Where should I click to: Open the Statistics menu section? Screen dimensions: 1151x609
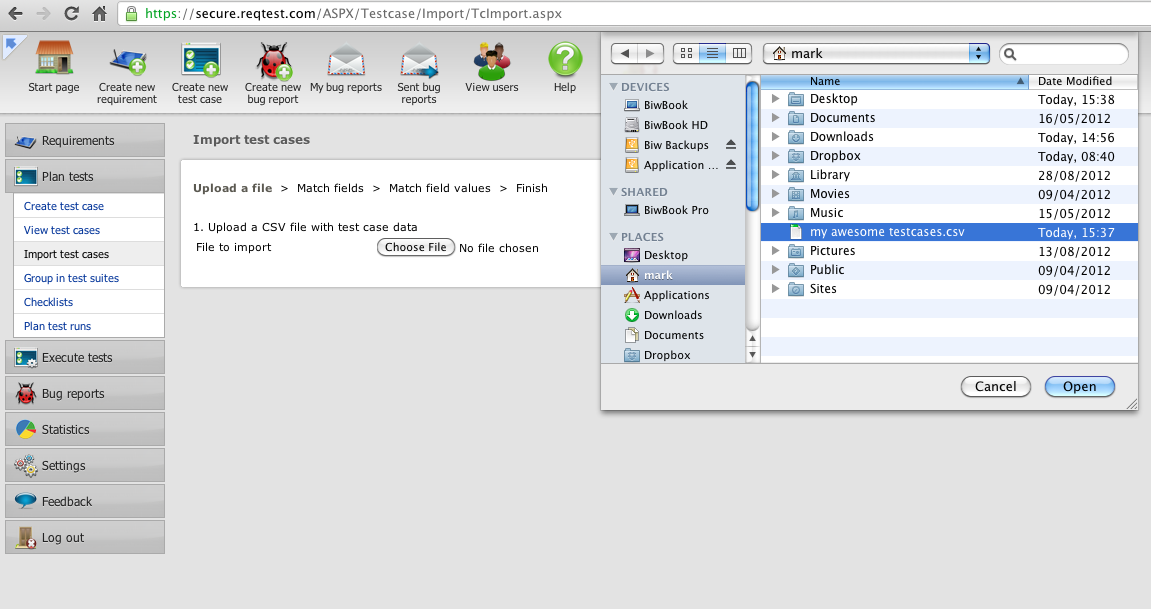[x=85, y=429]
